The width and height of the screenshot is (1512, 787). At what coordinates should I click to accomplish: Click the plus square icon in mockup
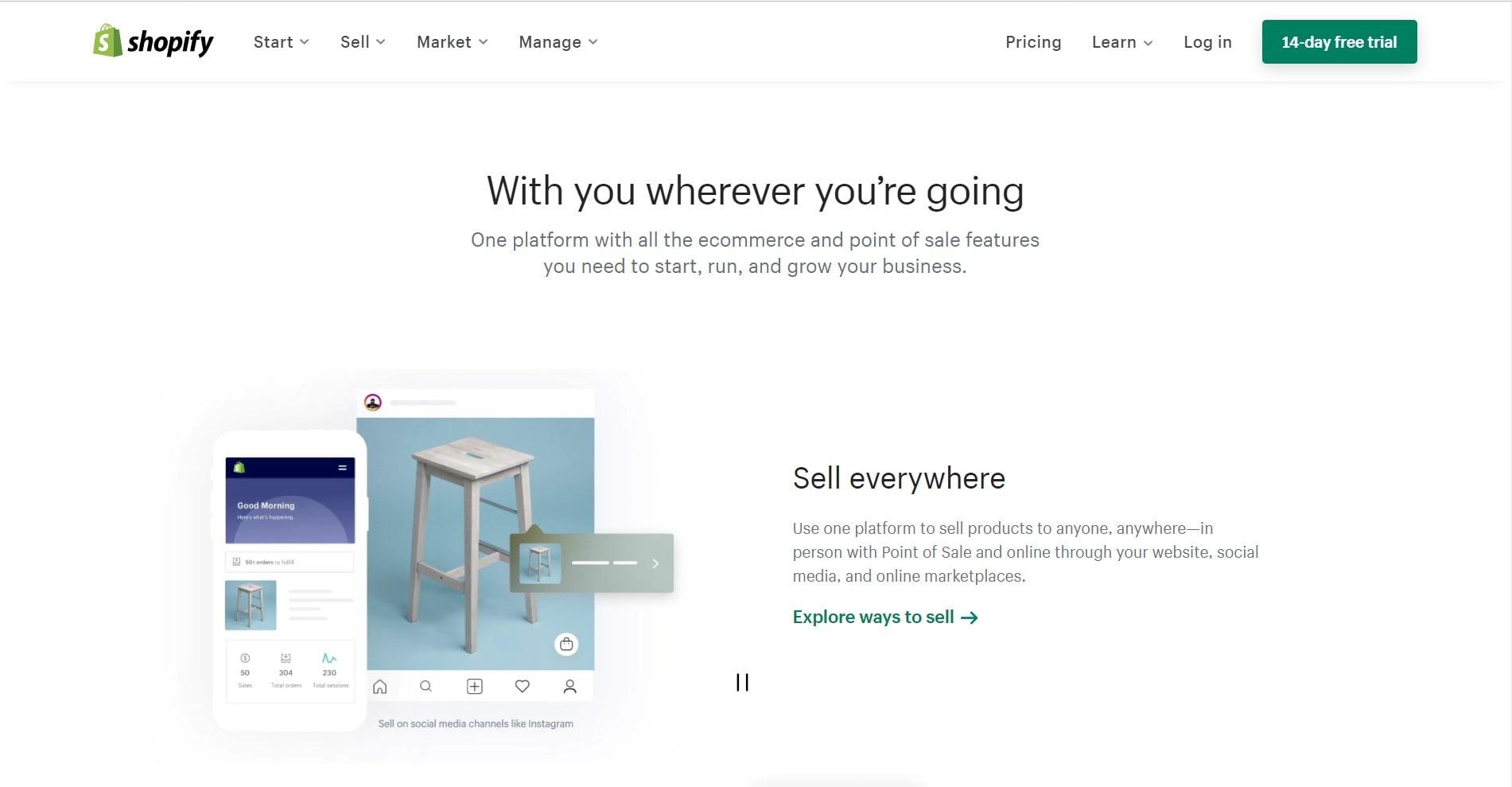475,686
